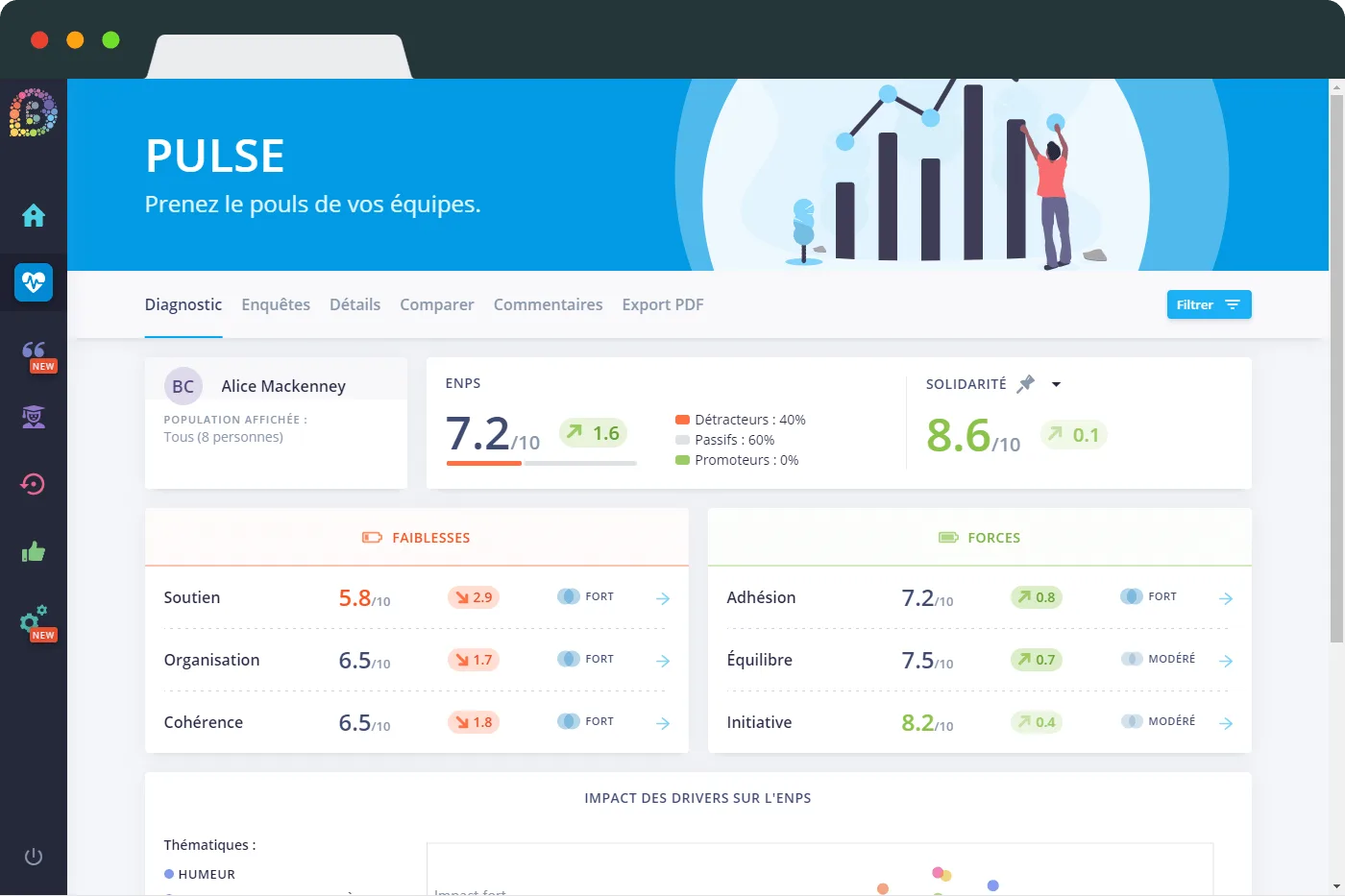Open the home icon in sidebar
The image size is (1345, 896).
[x=34, y=215]
